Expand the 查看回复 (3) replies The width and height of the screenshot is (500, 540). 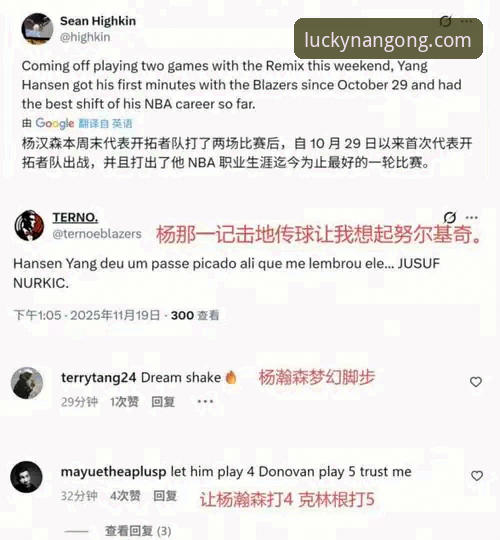click(138, 531)
